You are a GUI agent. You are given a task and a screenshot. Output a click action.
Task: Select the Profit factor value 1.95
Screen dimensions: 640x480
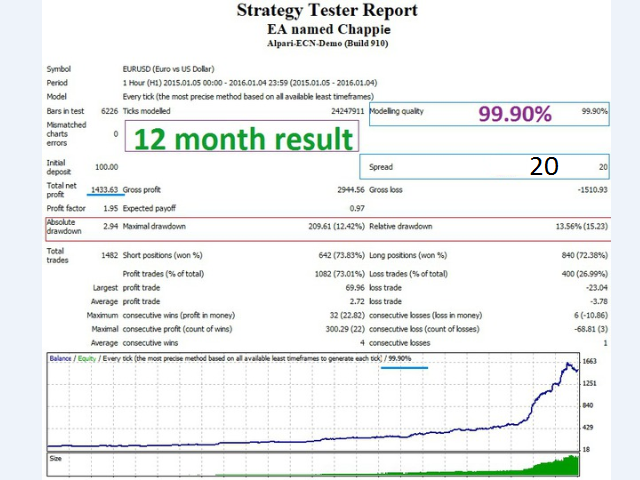[111, 208]
